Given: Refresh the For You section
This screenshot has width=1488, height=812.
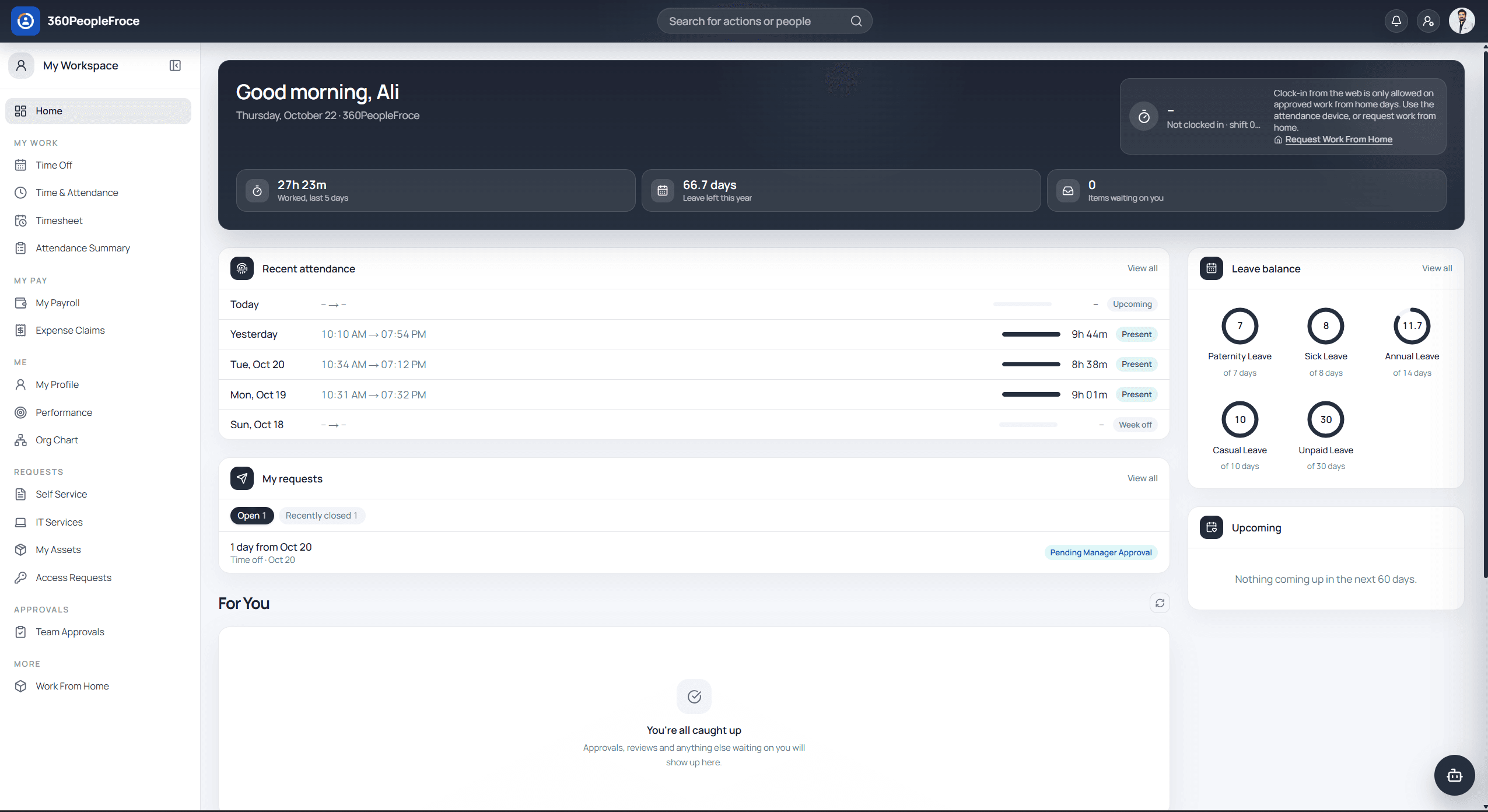Looking at the screenshot, I should [x=1160, y=603].
